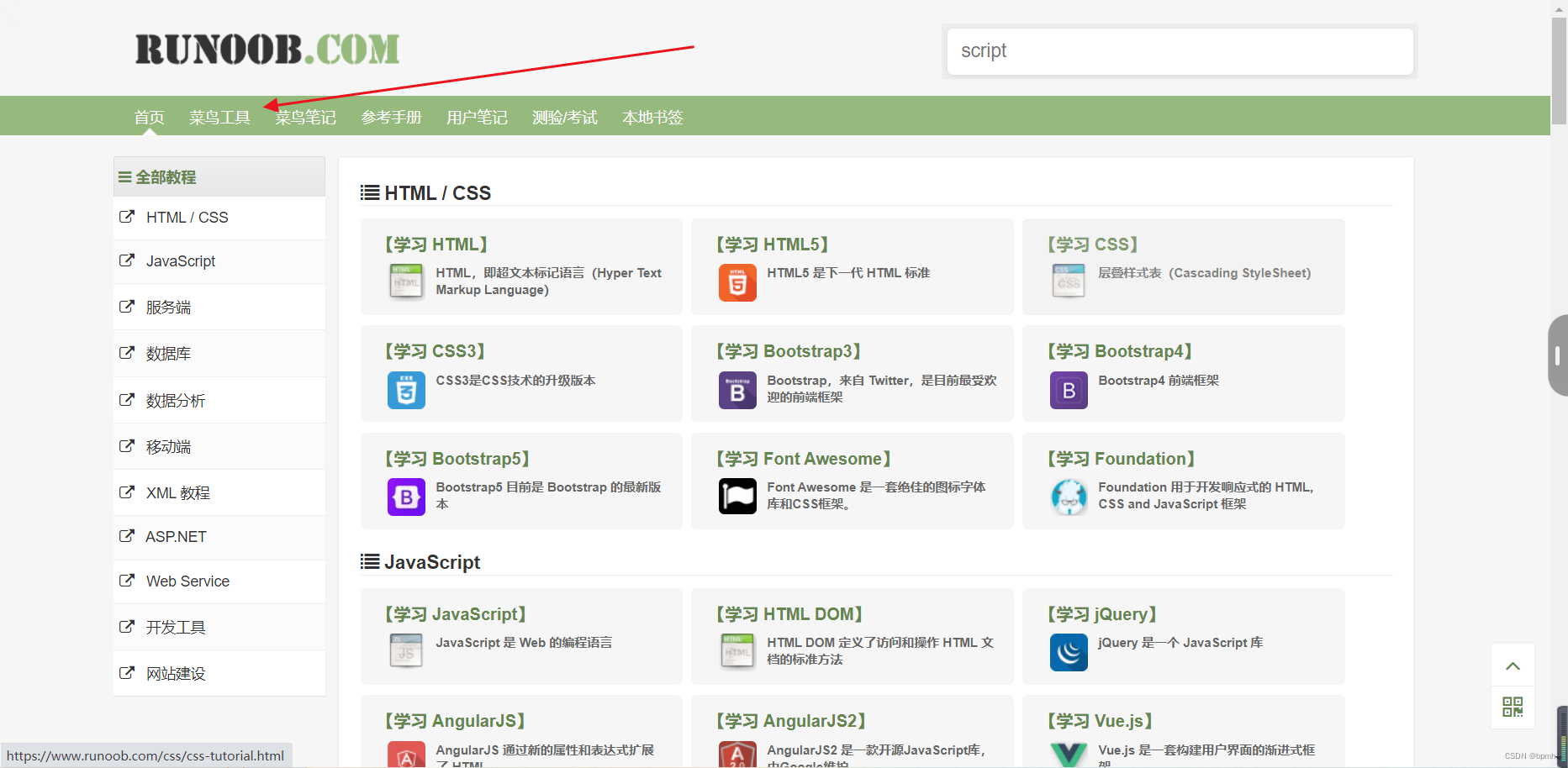Open the 首页 nav item

tap(149, 118)
